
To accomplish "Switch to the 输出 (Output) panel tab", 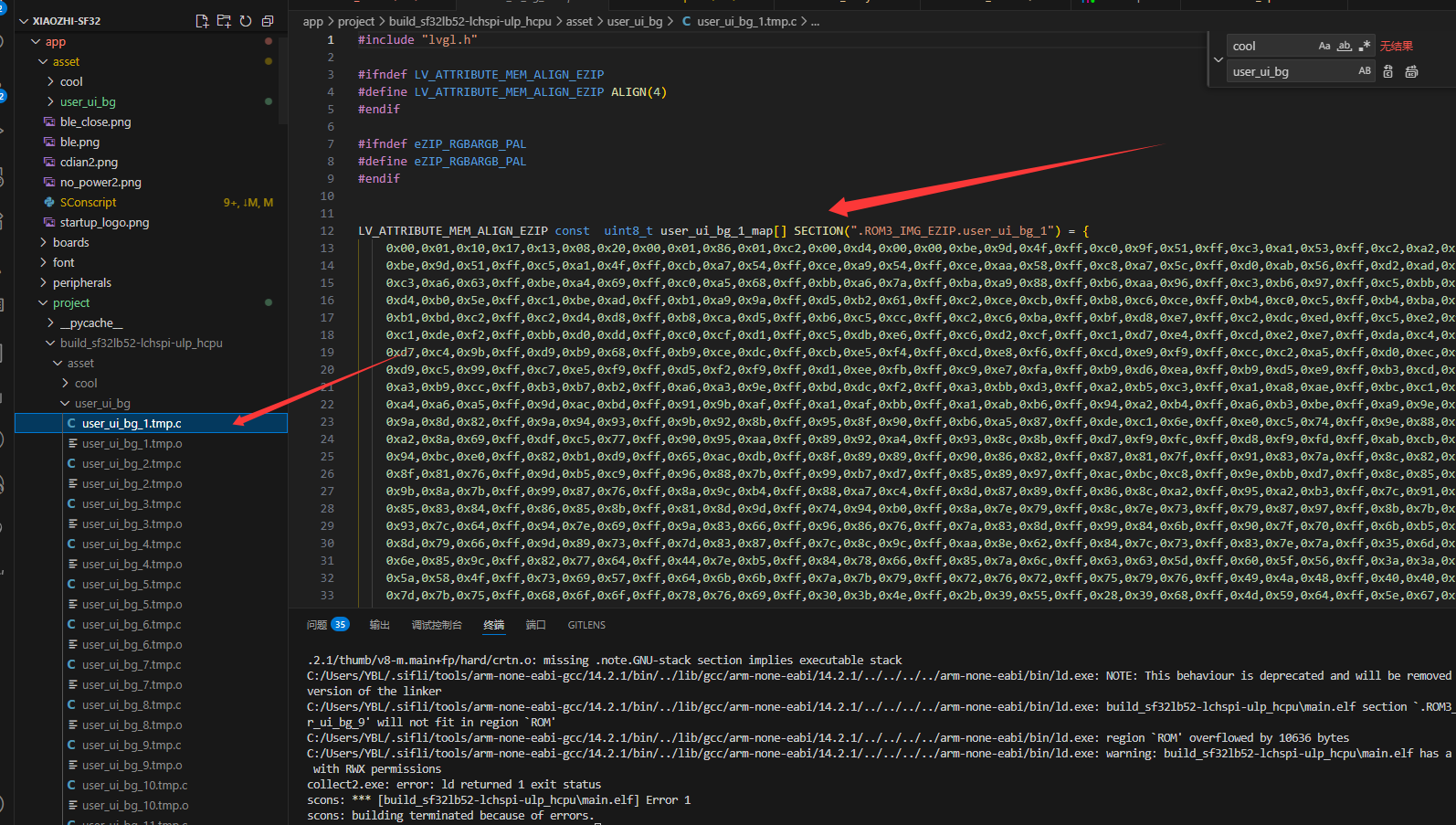I will pos(379,625).
